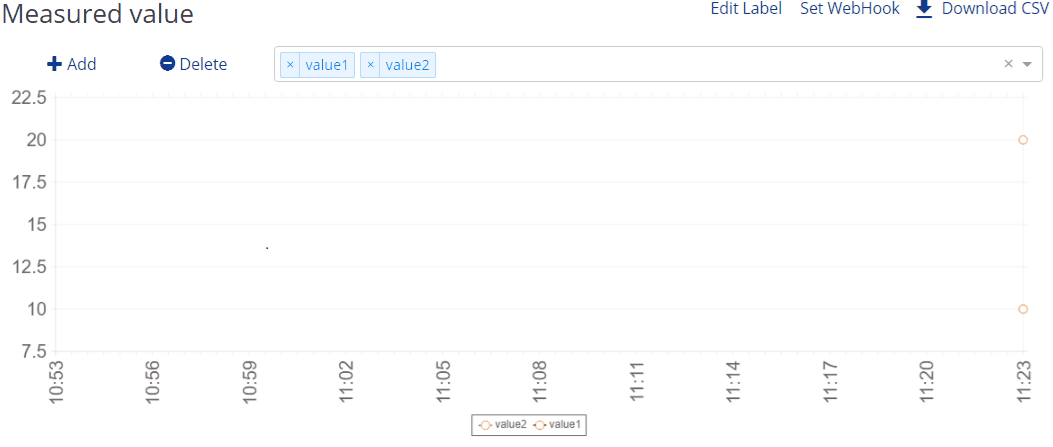Toggle value1 series in the chart legend

558,425
